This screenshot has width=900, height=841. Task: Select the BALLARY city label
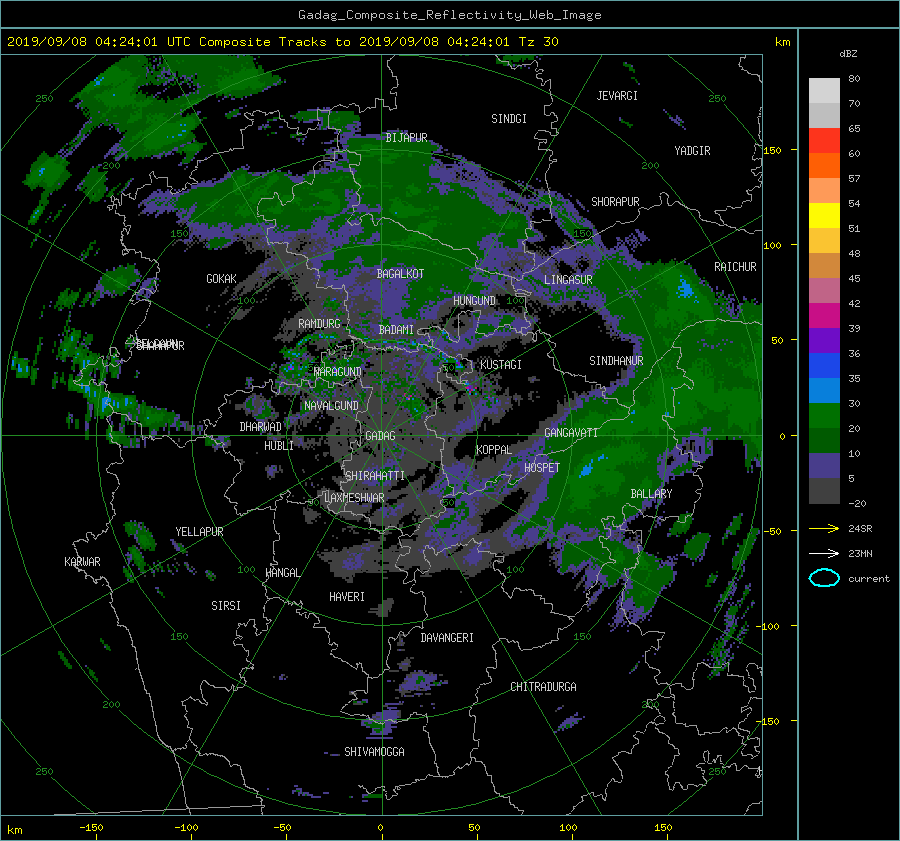point(651,494)
